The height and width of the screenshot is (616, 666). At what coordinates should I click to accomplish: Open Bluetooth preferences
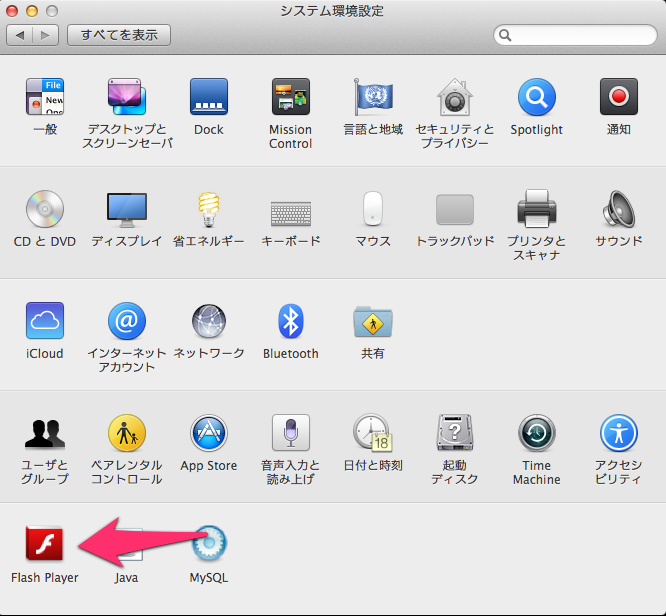(x=291, y=321)
